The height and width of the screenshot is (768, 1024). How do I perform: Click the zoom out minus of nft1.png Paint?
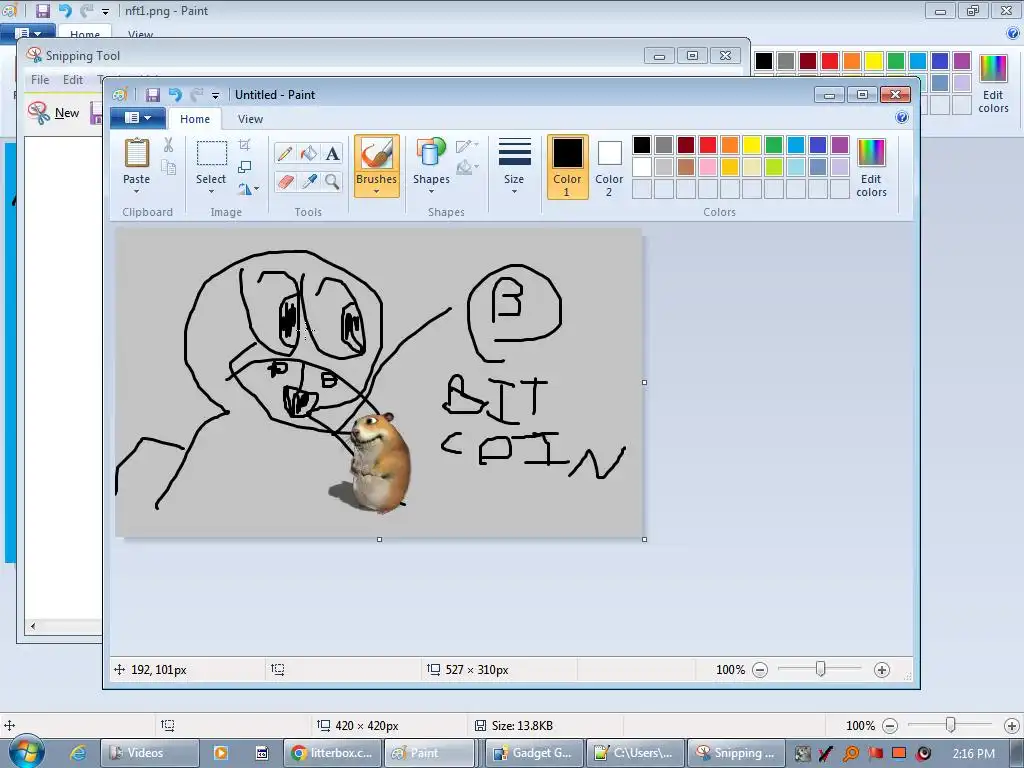[889, 726]
